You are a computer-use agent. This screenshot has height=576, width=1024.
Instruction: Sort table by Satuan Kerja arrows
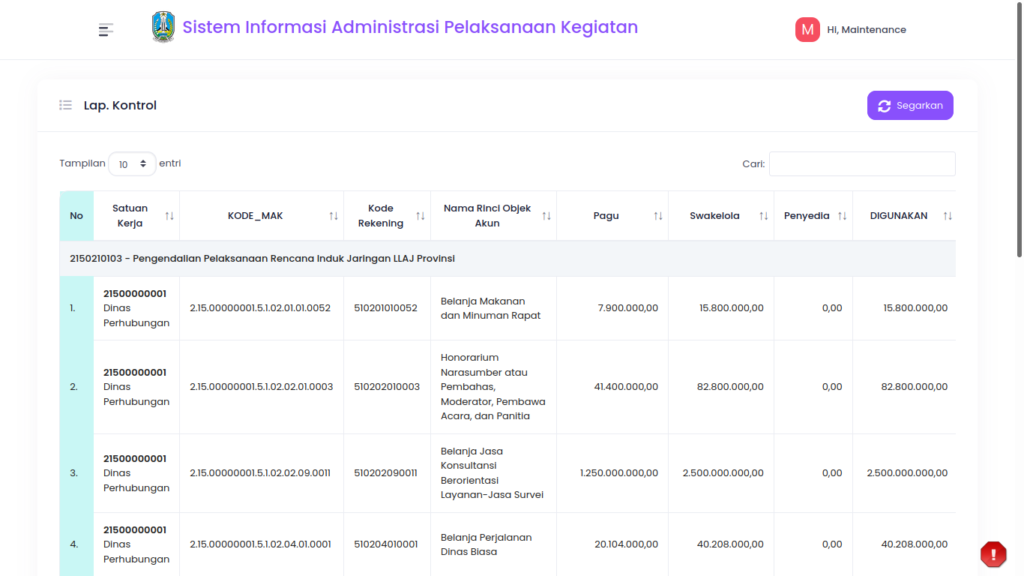(x=169, y=216)
